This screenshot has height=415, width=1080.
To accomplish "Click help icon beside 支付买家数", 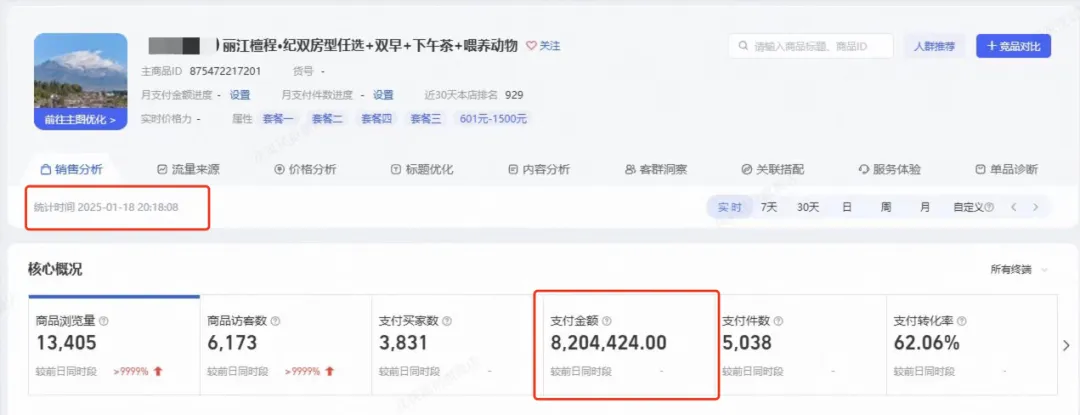I will 447,321.
